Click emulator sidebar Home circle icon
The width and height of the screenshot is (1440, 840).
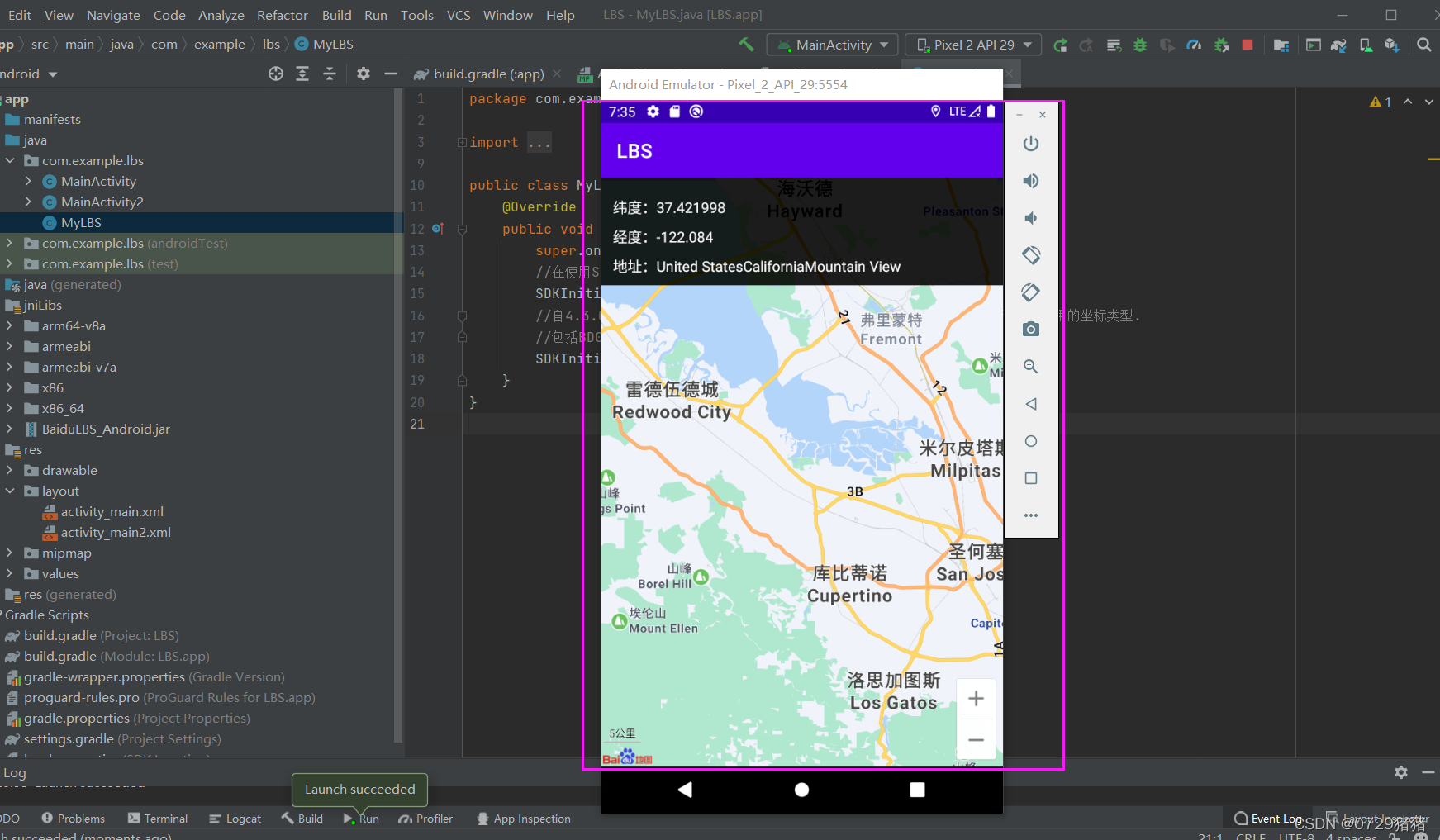(x=1031, y=441)
